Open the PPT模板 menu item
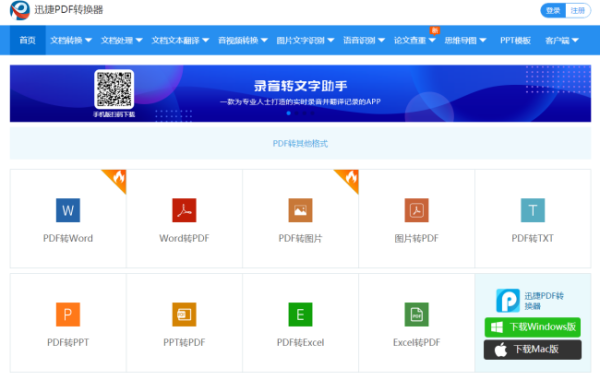 [515, 40]
